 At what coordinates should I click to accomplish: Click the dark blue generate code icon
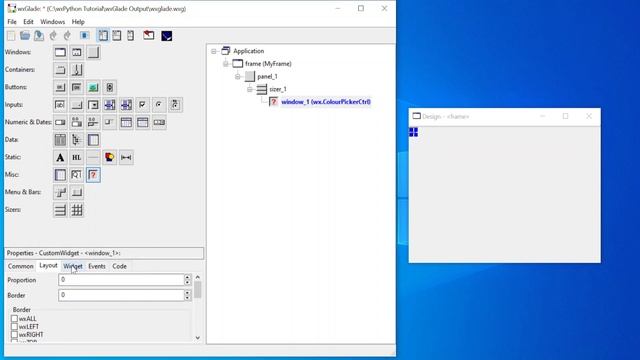click(x=167, y=36)
